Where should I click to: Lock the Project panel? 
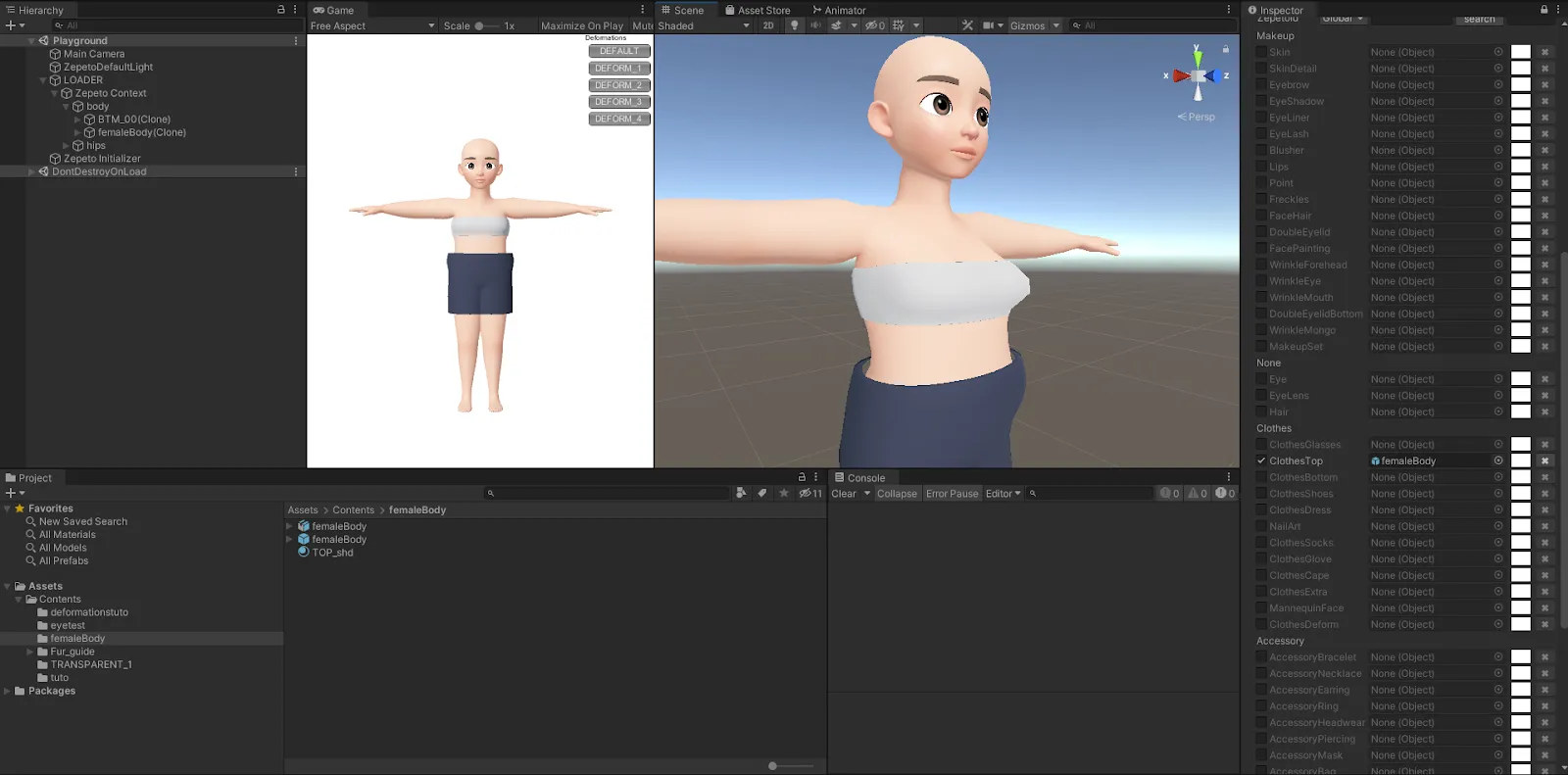coord(802,477)
